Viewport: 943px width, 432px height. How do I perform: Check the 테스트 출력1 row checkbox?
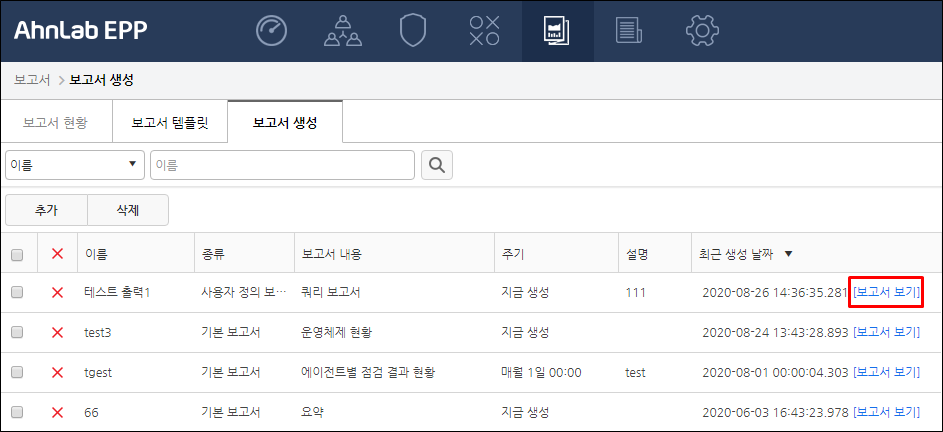[x=17, y=292]
